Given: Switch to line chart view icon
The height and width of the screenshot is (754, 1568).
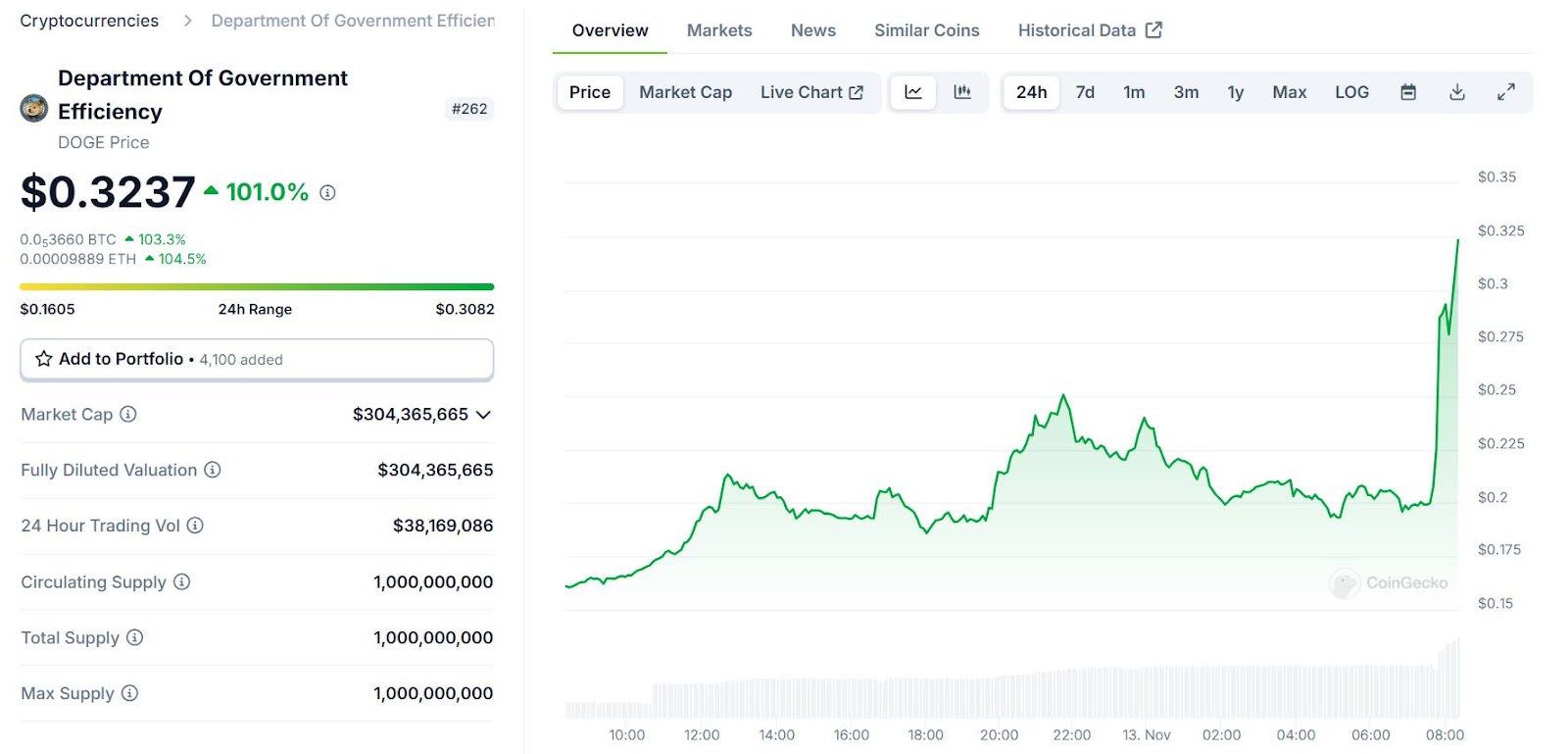Looking at the screenshot, I should [x=913, y=92].
